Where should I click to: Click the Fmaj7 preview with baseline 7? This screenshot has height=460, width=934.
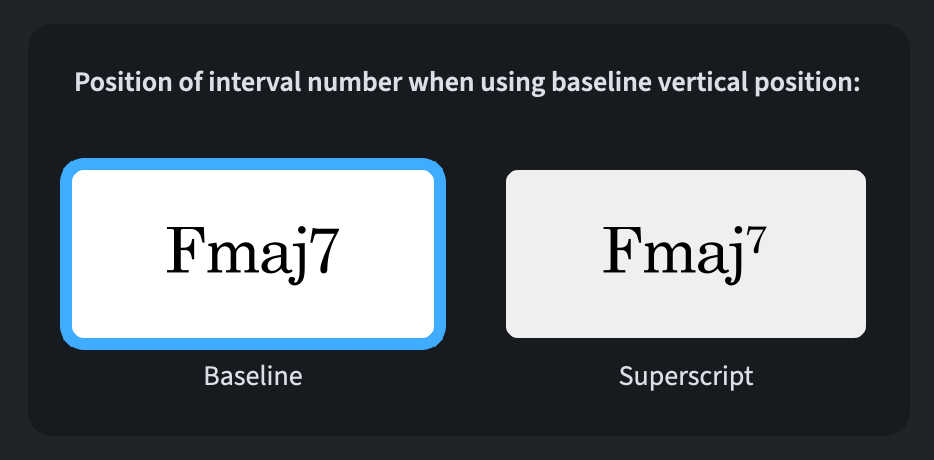(x=253, y=252)
